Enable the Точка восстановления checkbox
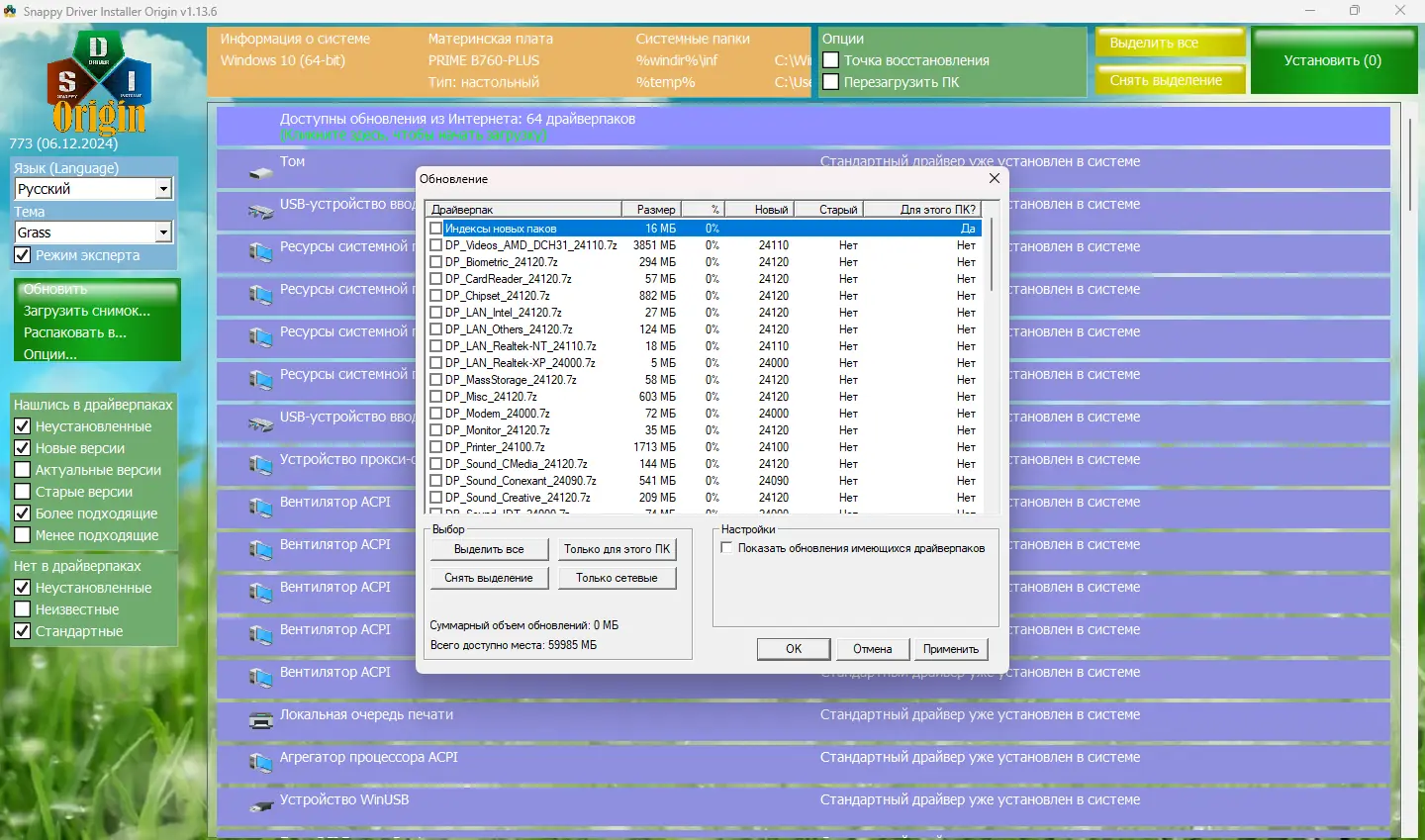 click(831, 60)
